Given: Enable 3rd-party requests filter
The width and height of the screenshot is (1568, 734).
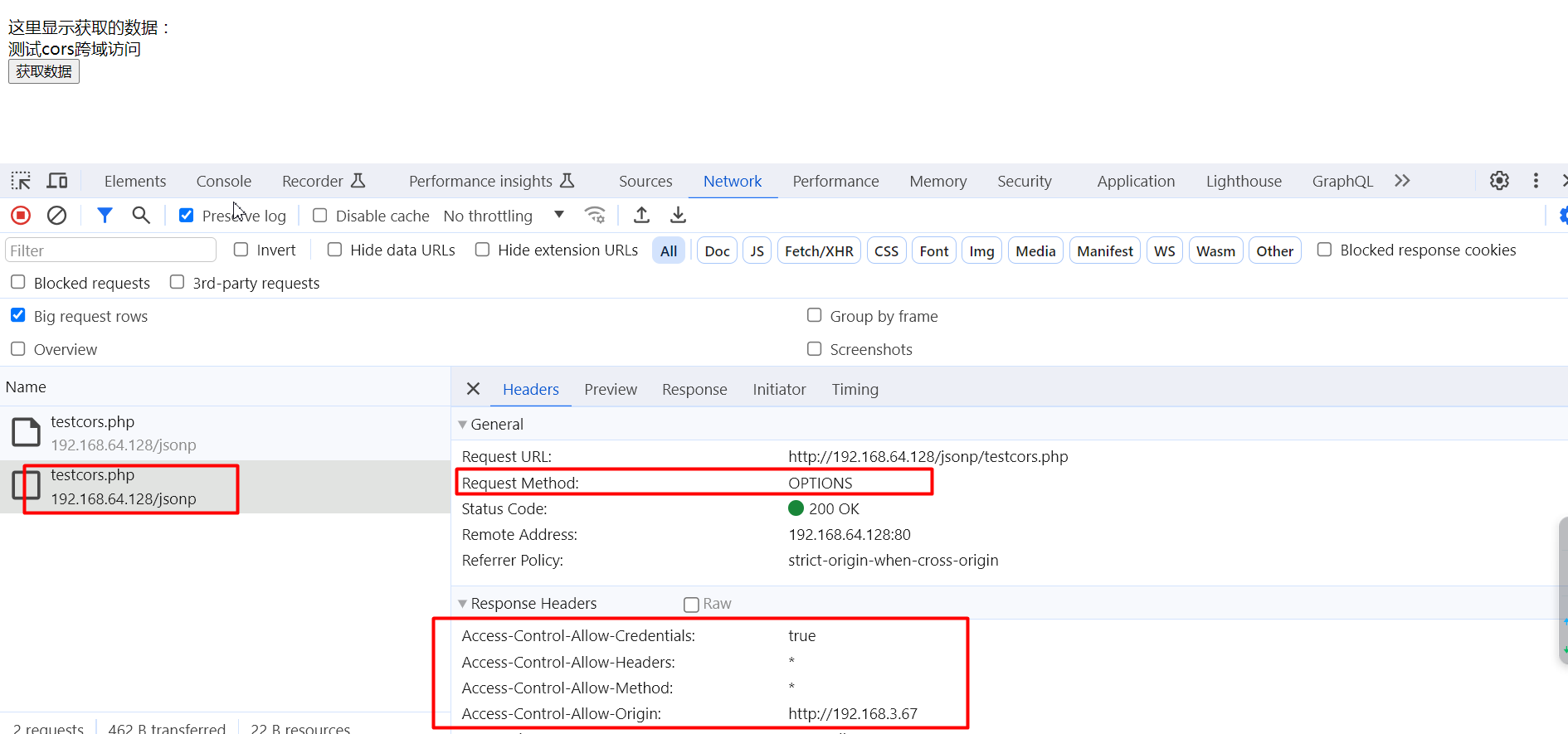Looking at the screenshot, I should click(177, 283).
